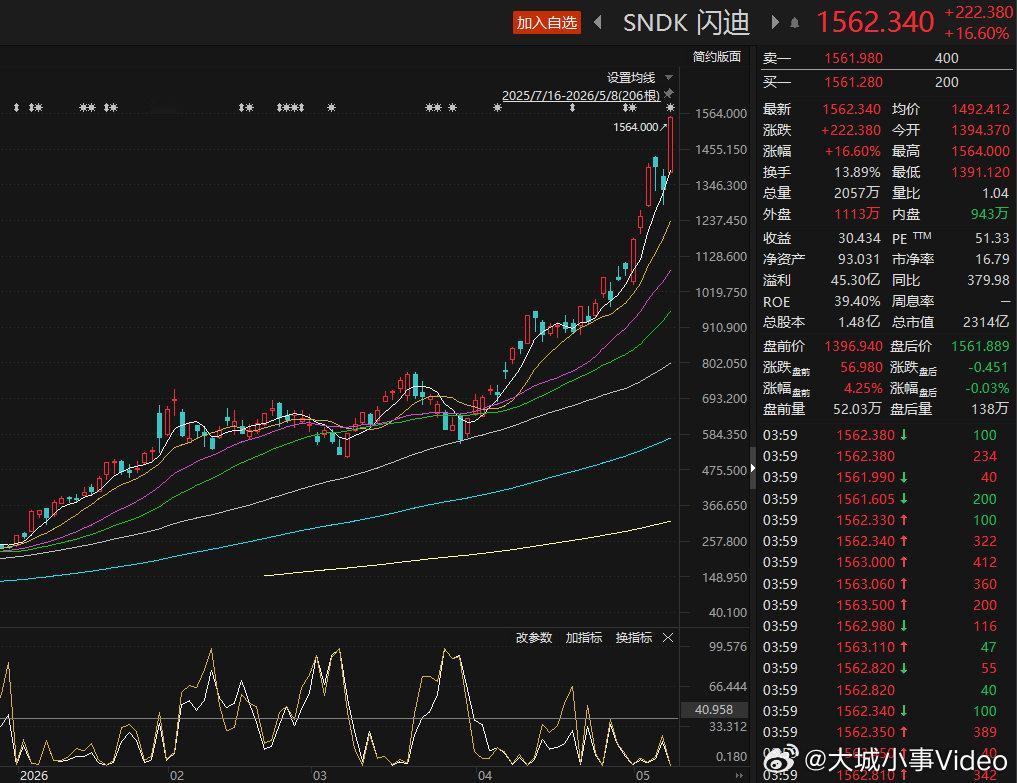Image resolution: width=1017 pixels, height=783 pixels.
Task: Pin the chart range with pushpin icon
Action: (x=669, y=94)
